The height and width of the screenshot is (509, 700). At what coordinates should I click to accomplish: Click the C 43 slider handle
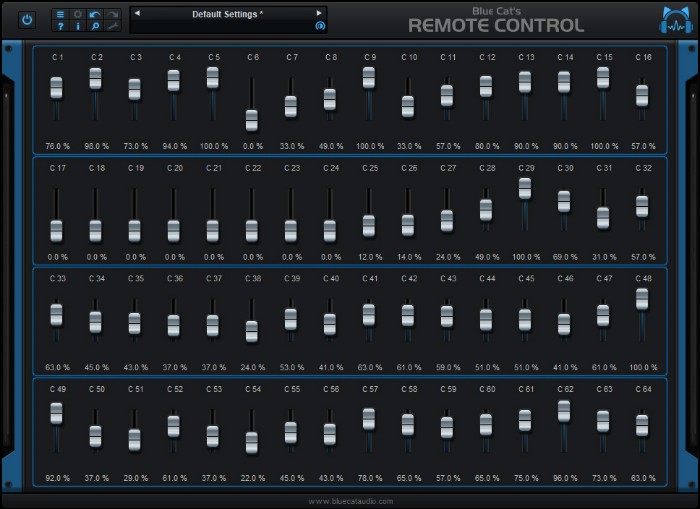coord(447,317)
